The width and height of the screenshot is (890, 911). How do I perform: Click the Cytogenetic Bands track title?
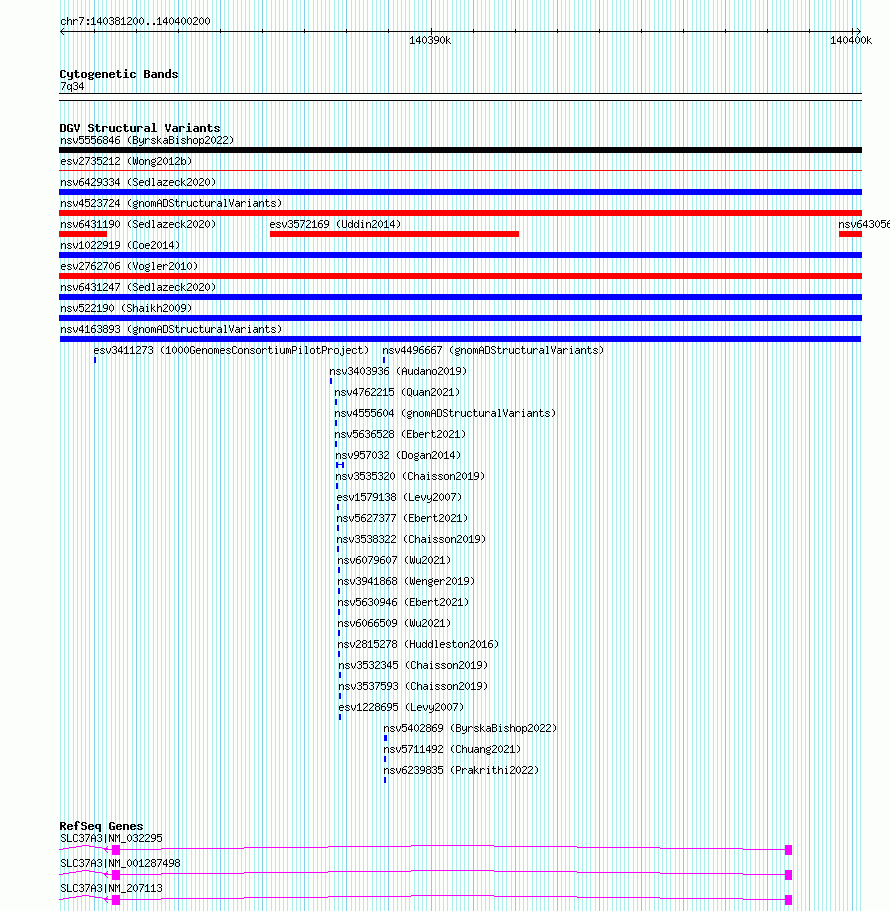click(119, 74)
